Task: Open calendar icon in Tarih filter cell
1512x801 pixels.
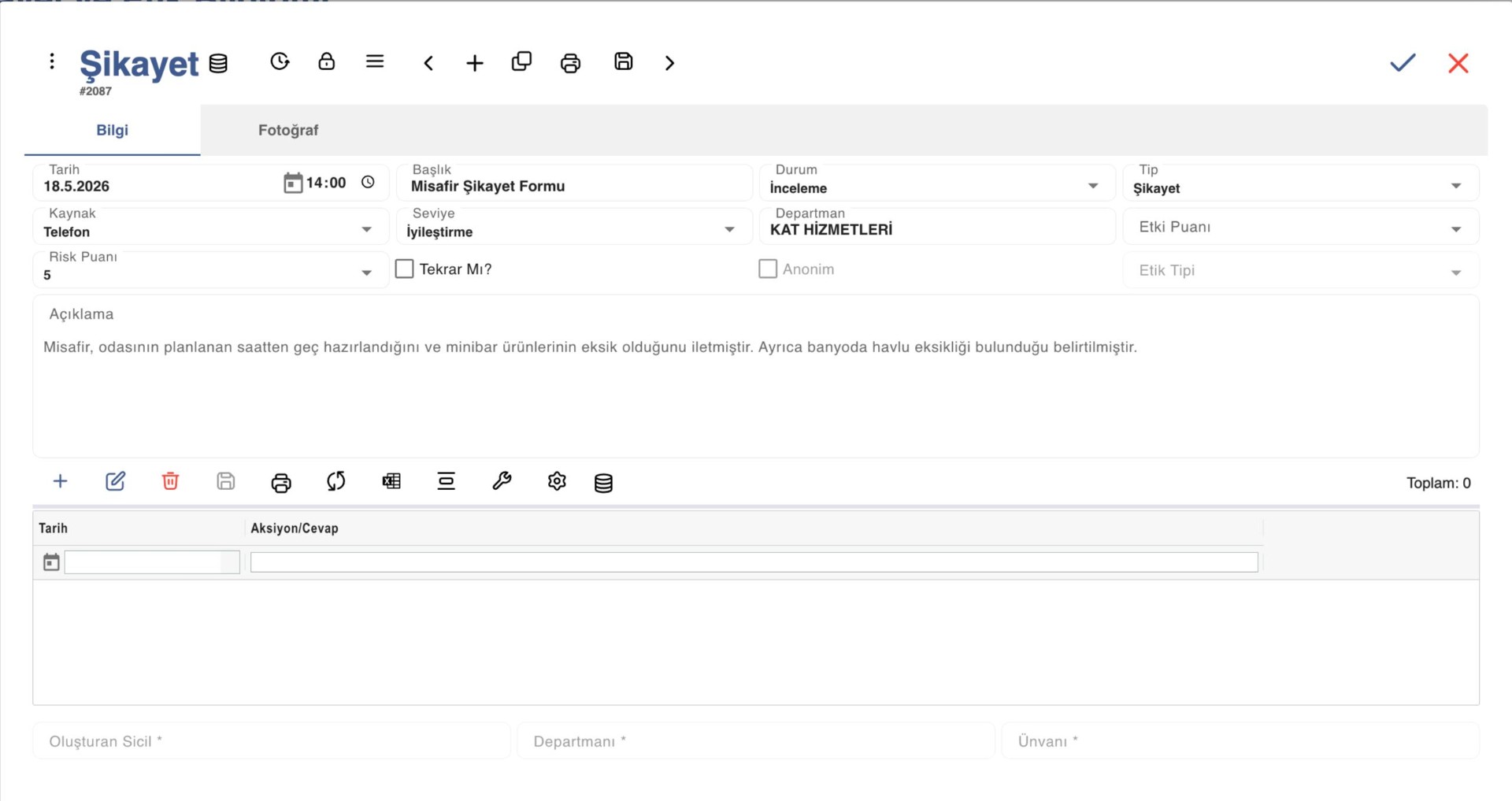Action: (x=51, y=562)
